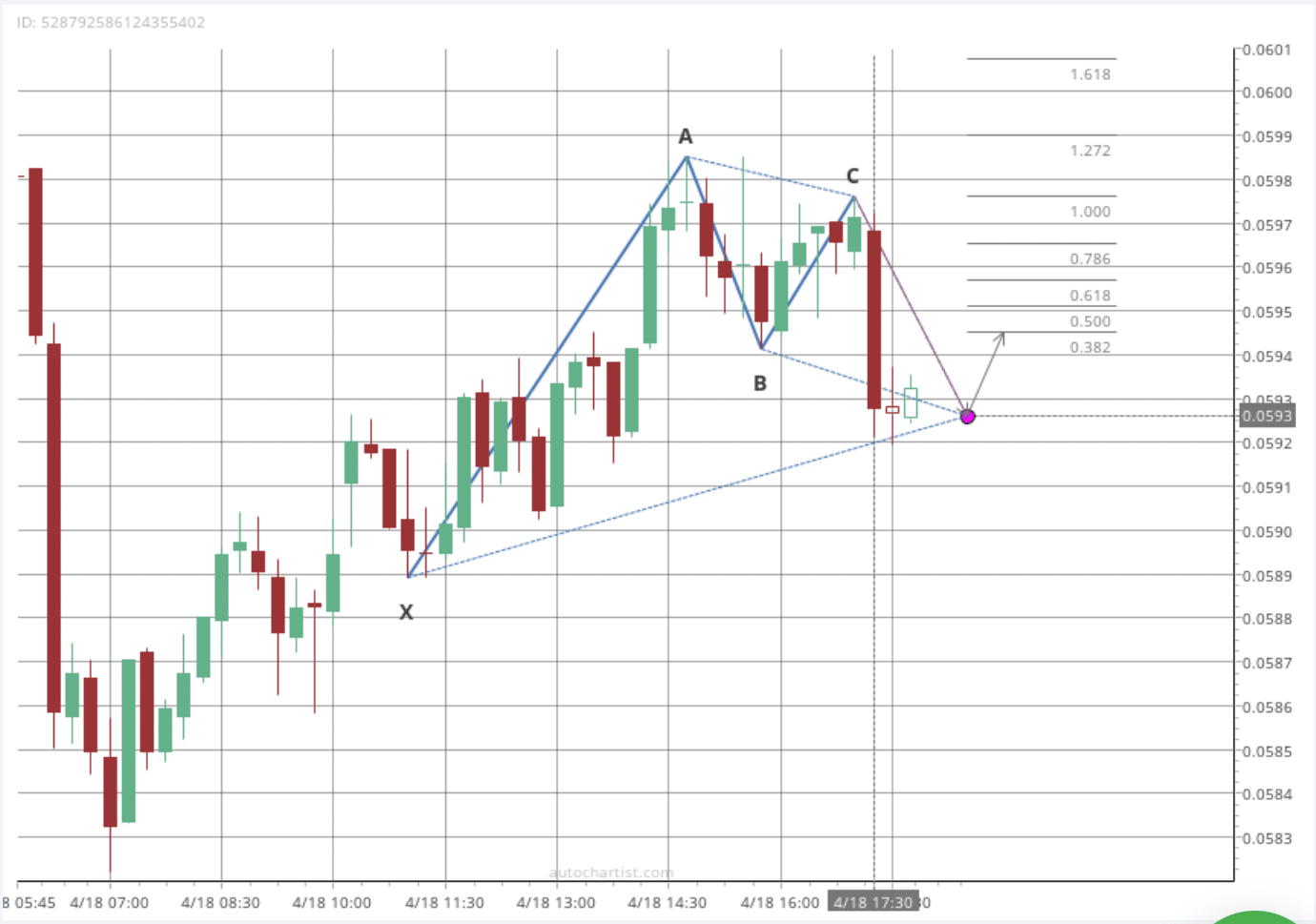Click the 0.0599 price axis label
Viewport: 1316px width, 924px height.
pyautogui.click(x=1267, y=136)
